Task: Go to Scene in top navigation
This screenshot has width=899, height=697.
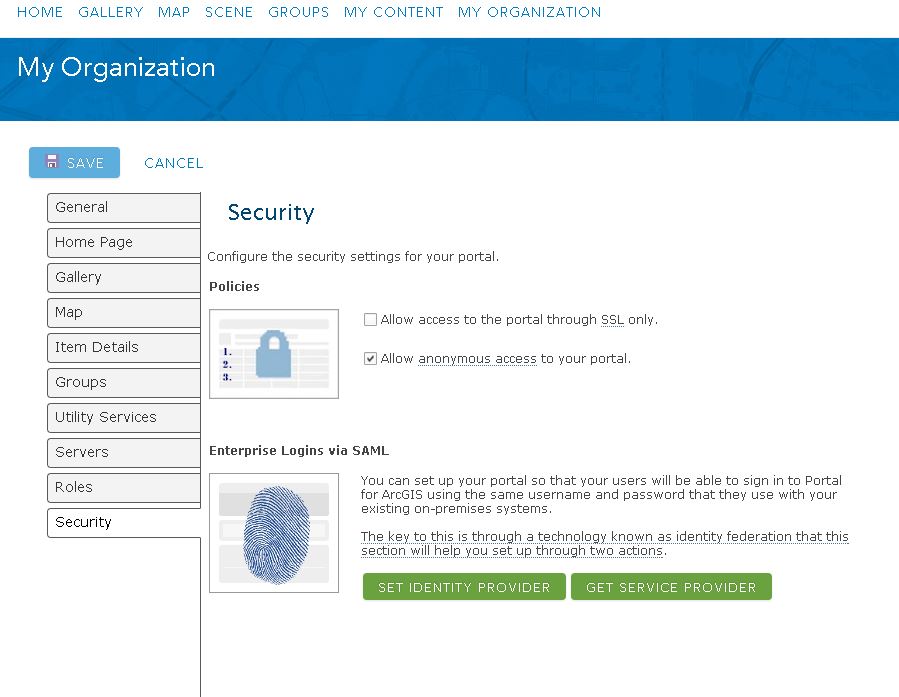Action: pyautogui.click(x=229, y=12)
